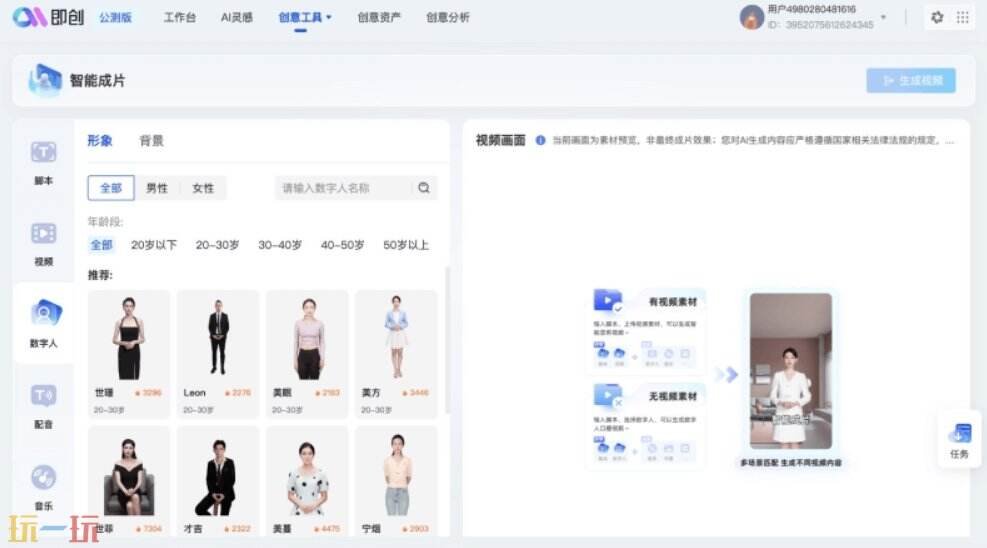Click the search magnifier icon
The width and height of the screenshot is (987, 548).
424,187
